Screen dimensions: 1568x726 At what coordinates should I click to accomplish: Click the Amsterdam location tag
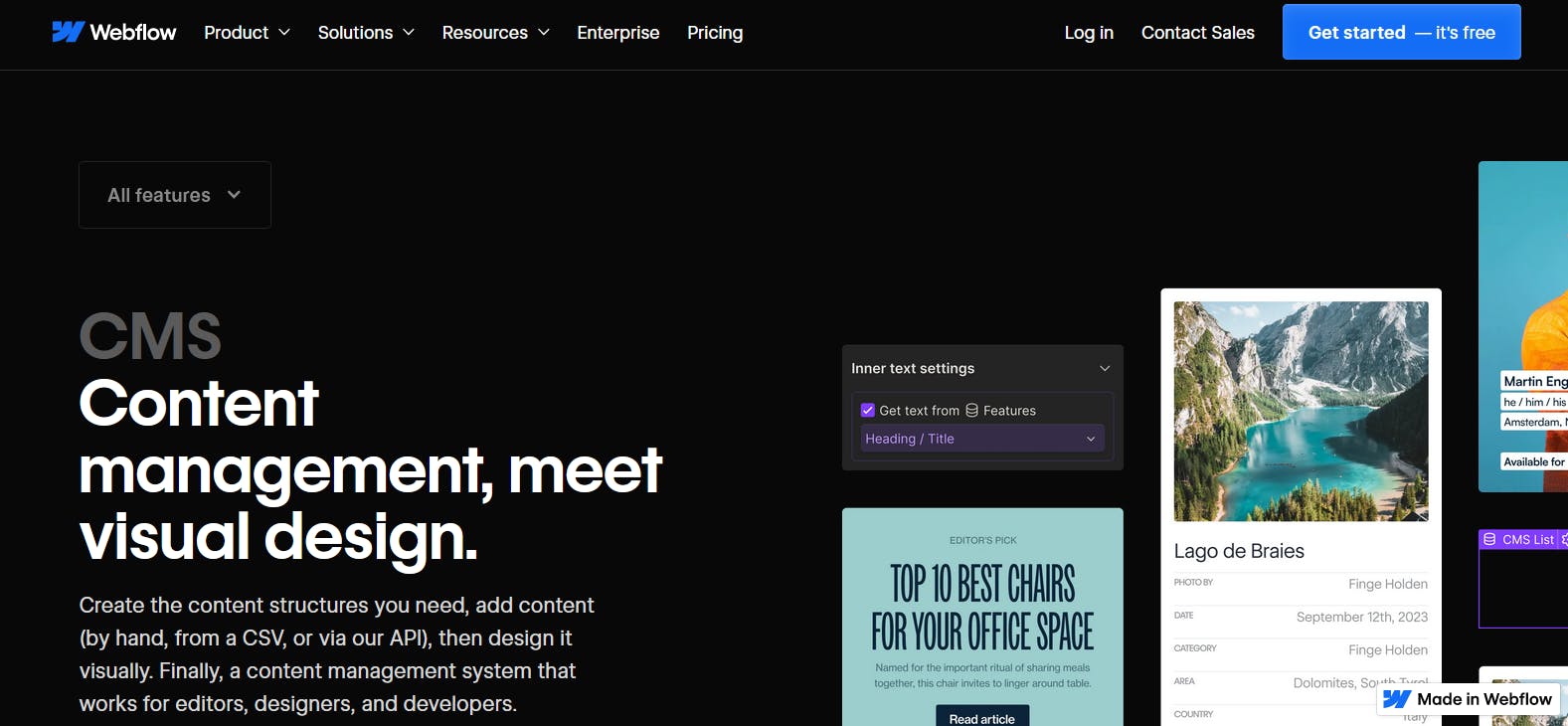point(1534,422)
